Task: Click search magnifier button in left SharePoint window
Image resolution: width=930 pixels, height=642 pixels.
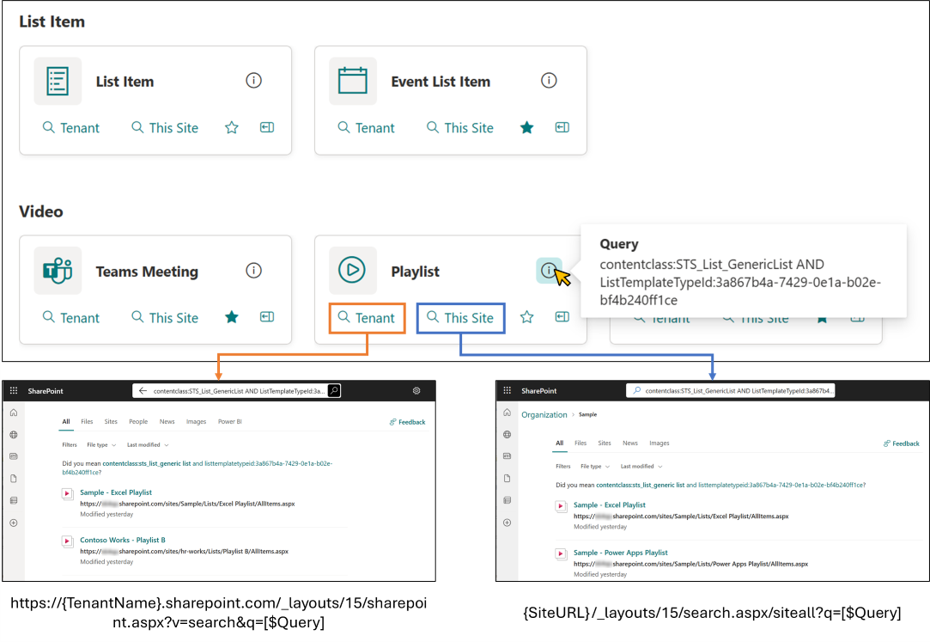Action: point(334,390)
